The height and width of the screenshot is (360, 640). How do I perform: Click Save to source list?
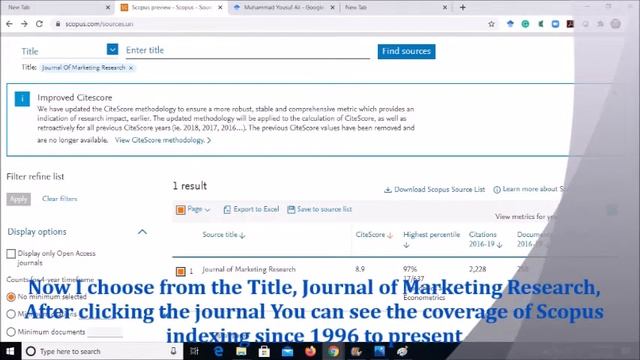(x=320, y=209)
